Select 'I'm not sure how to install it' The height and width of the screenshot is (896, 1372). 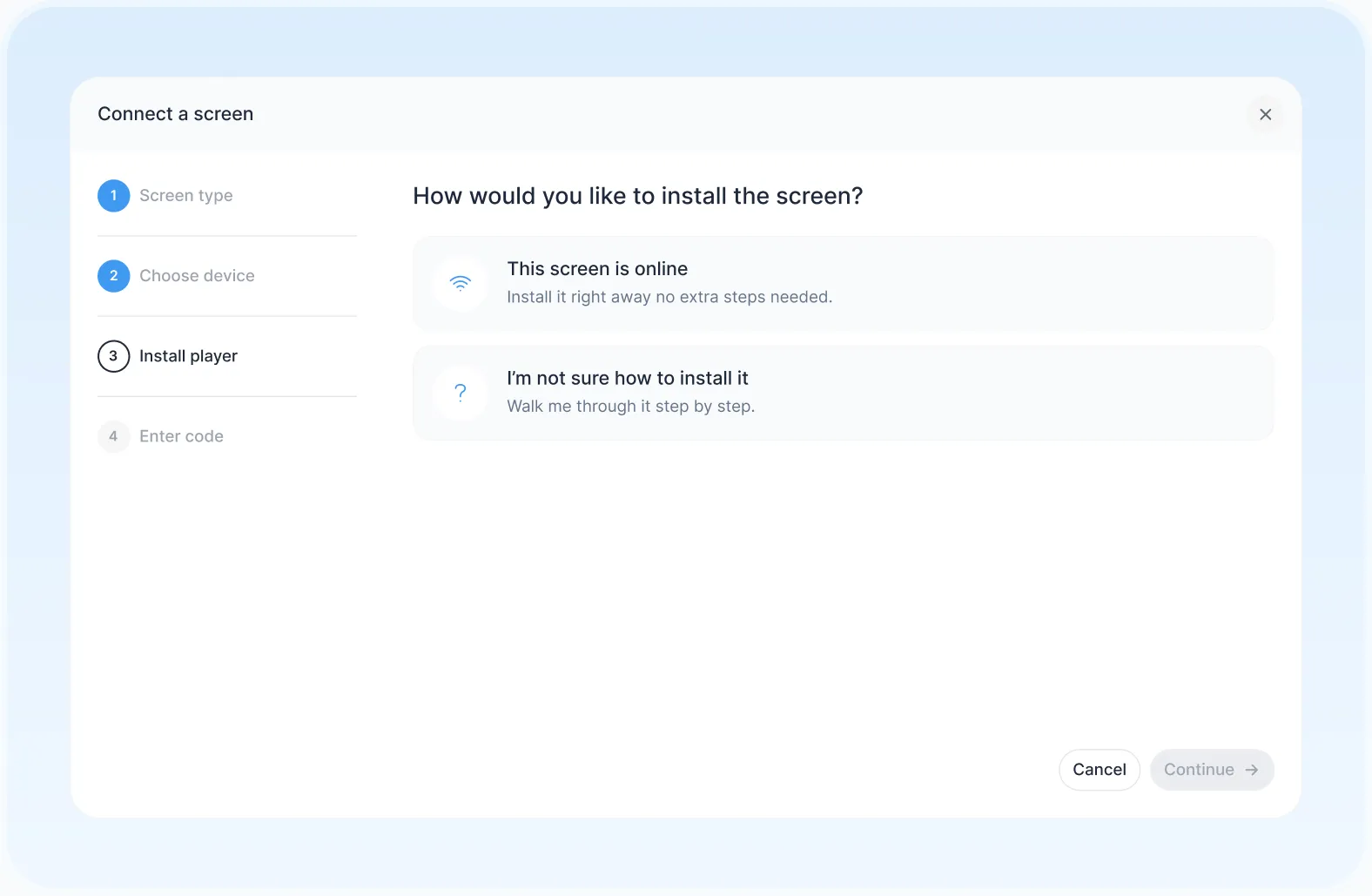coord(843,393)
